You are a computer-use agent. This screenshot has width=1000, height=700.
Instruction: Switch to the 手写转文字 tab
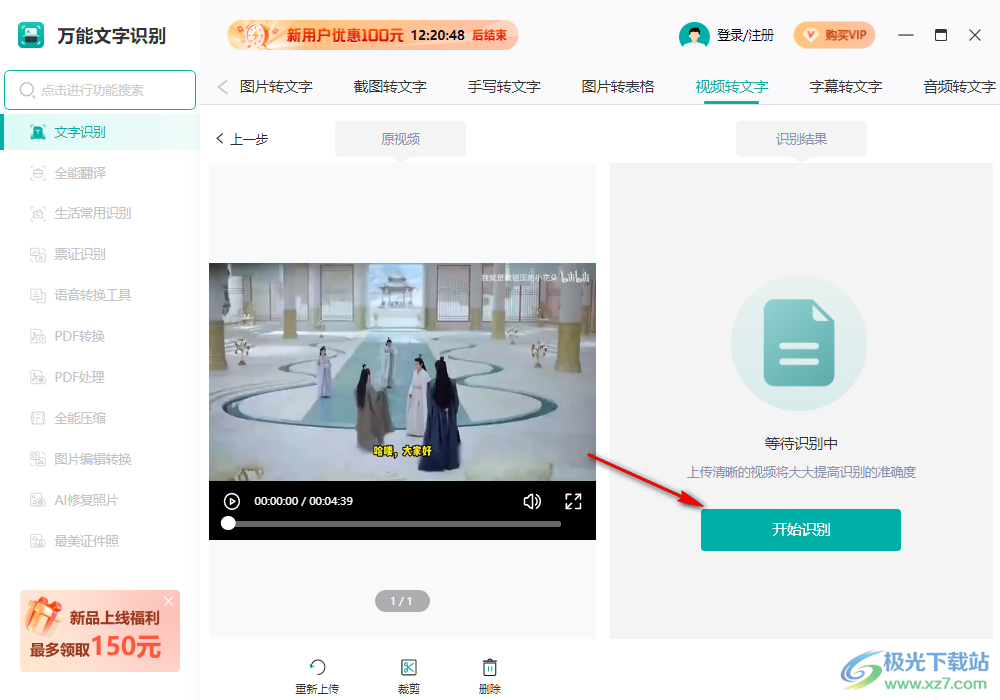tap(504, 87)
